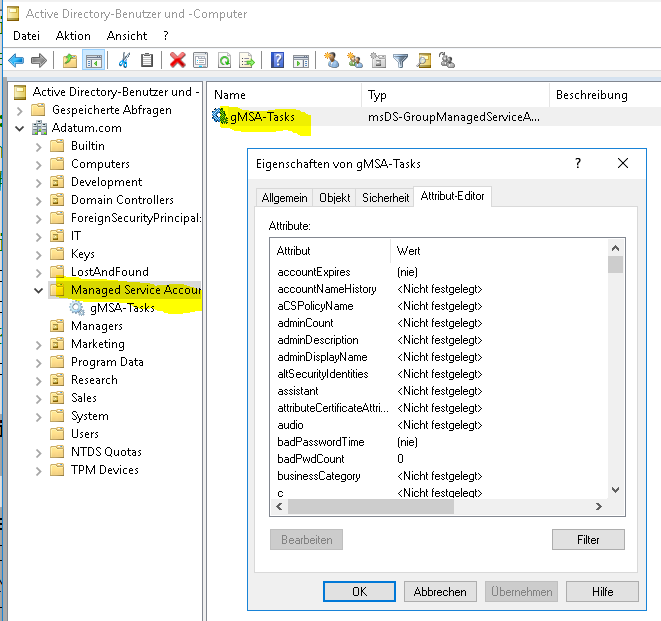The width and height of the screenshot is (661, 621).
Task: Click the Forward arrow toolbar icon
Action: 39,60
